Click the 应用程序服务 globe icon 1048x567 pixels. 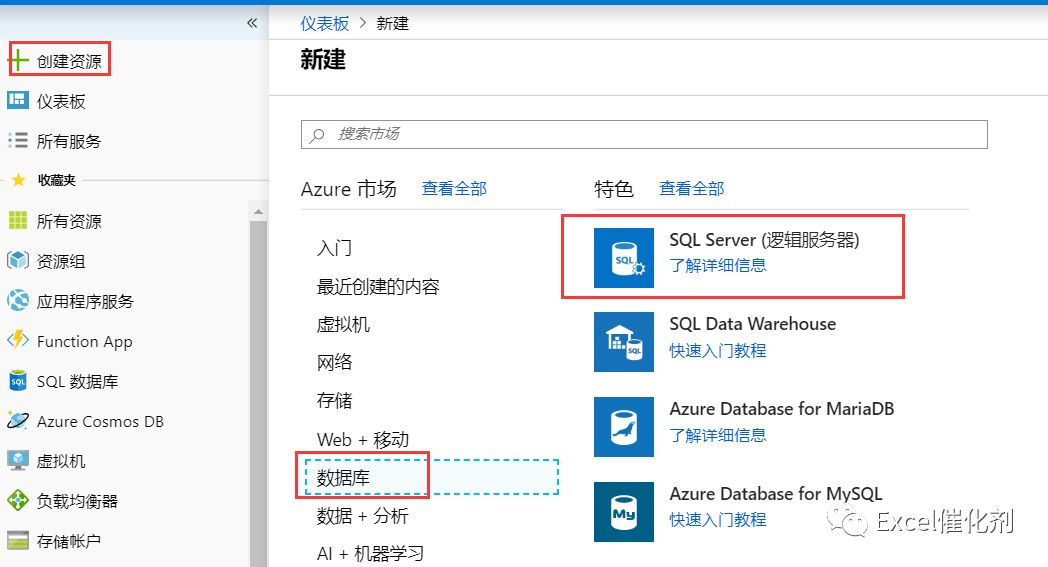(17, 300)
